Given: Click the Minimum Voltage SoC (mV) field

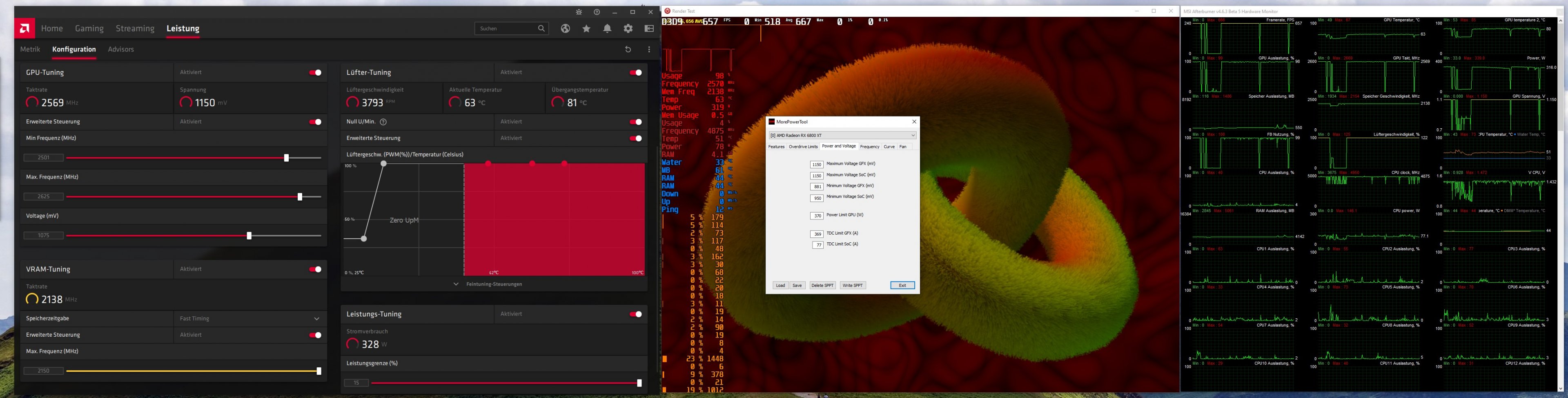Looking at the screenshot, I should click(x=817, y=198).
